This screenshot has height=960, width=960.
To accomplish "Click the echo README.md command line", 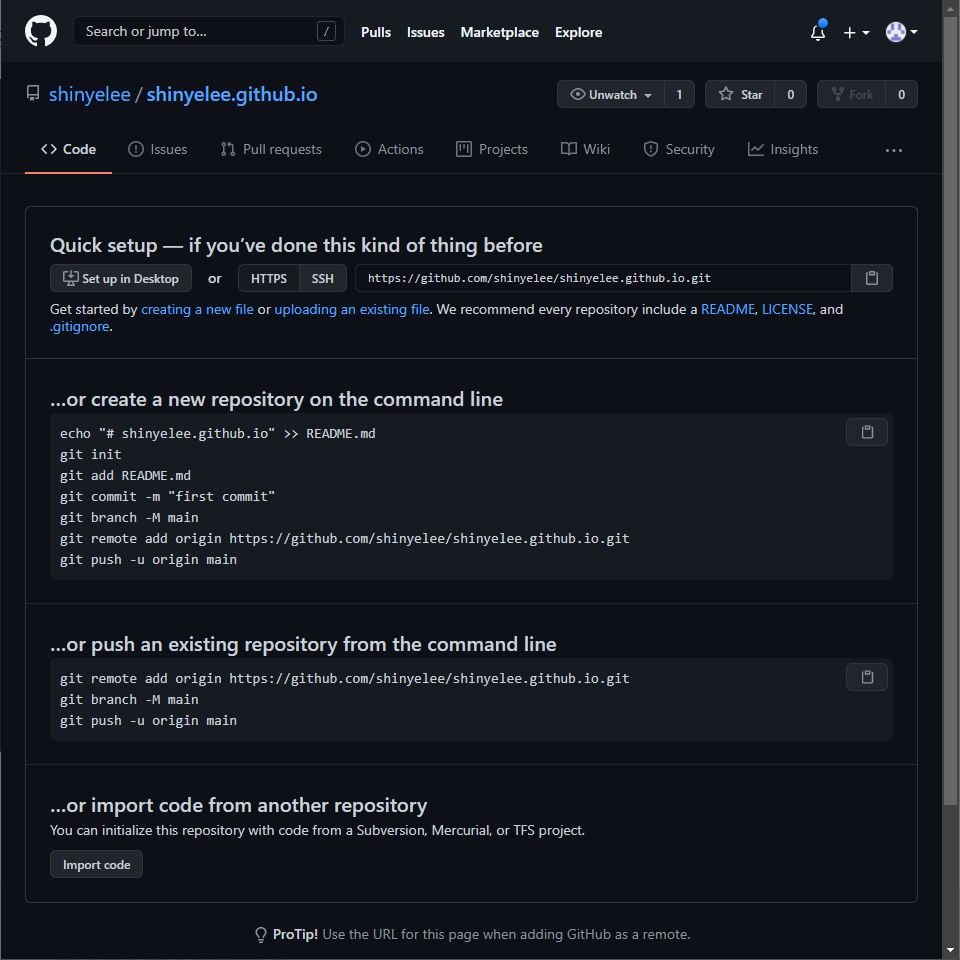I will pos(218,433).
